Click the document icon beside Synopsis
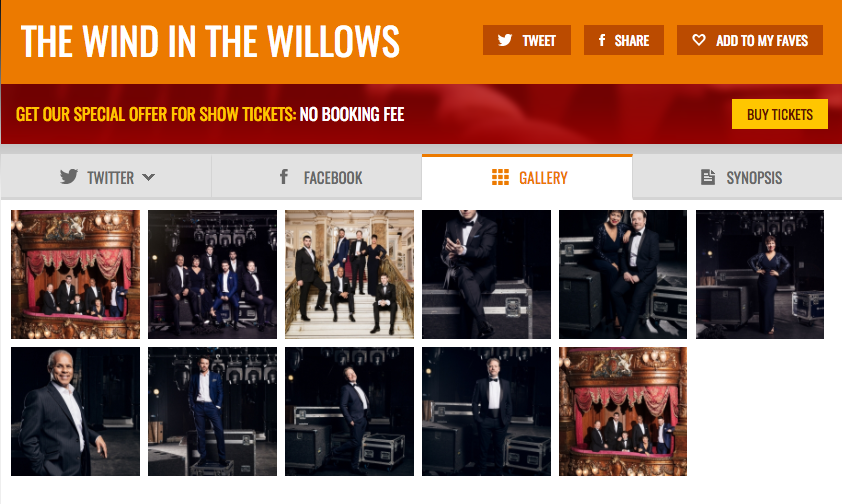This screenshot has height=504, width=842. 708,177
